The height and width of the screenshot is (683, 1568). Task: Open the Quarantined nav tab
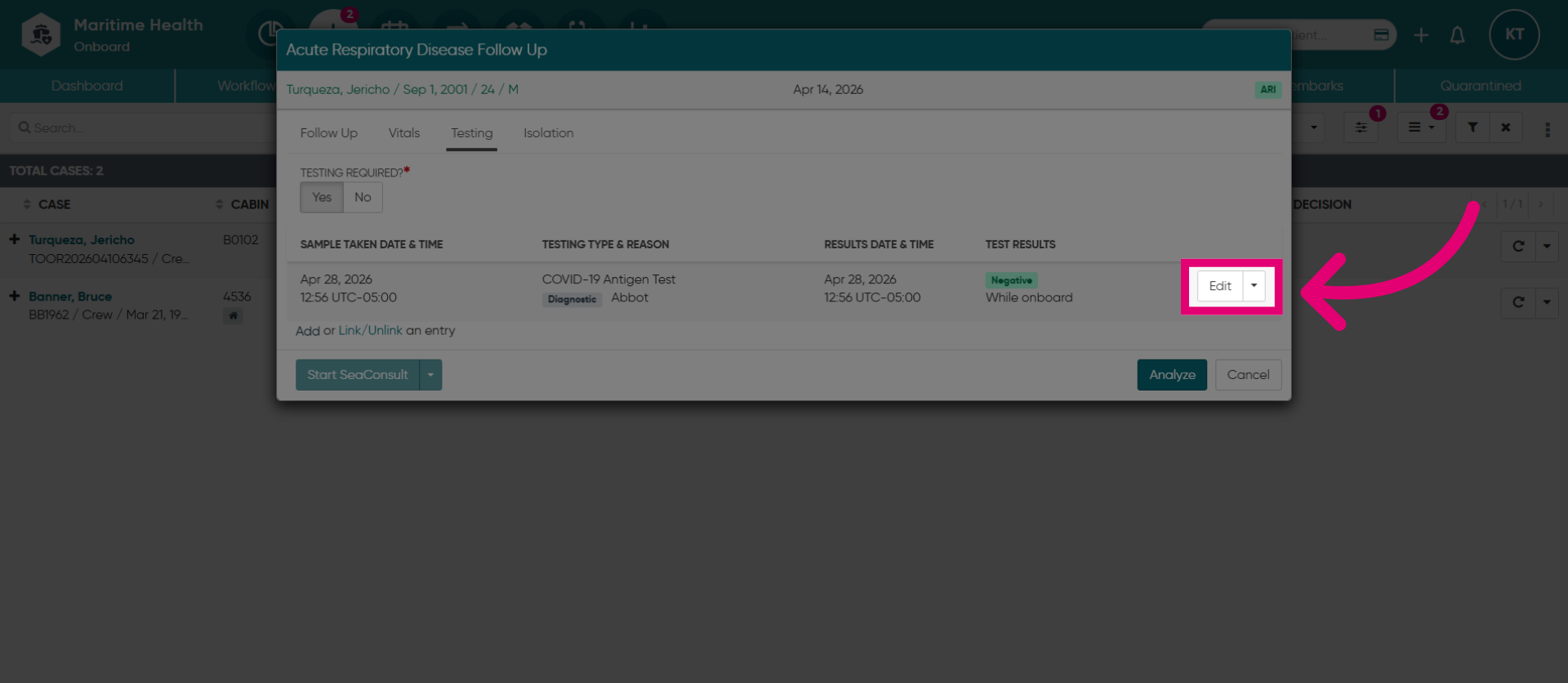pyautogui.click(x=1480, y=86)
